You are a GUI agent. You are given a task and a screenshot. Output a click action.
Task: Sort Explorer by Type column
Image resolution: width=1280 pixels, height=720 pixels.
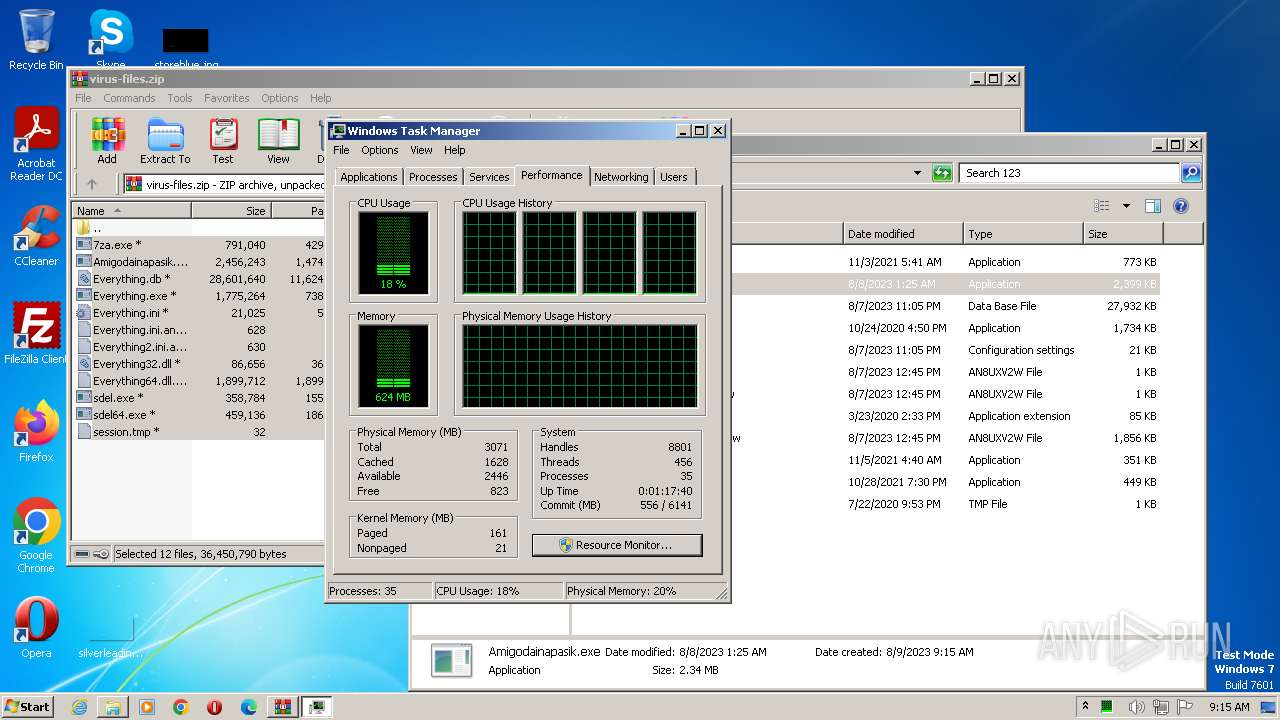coord(1023,234)
